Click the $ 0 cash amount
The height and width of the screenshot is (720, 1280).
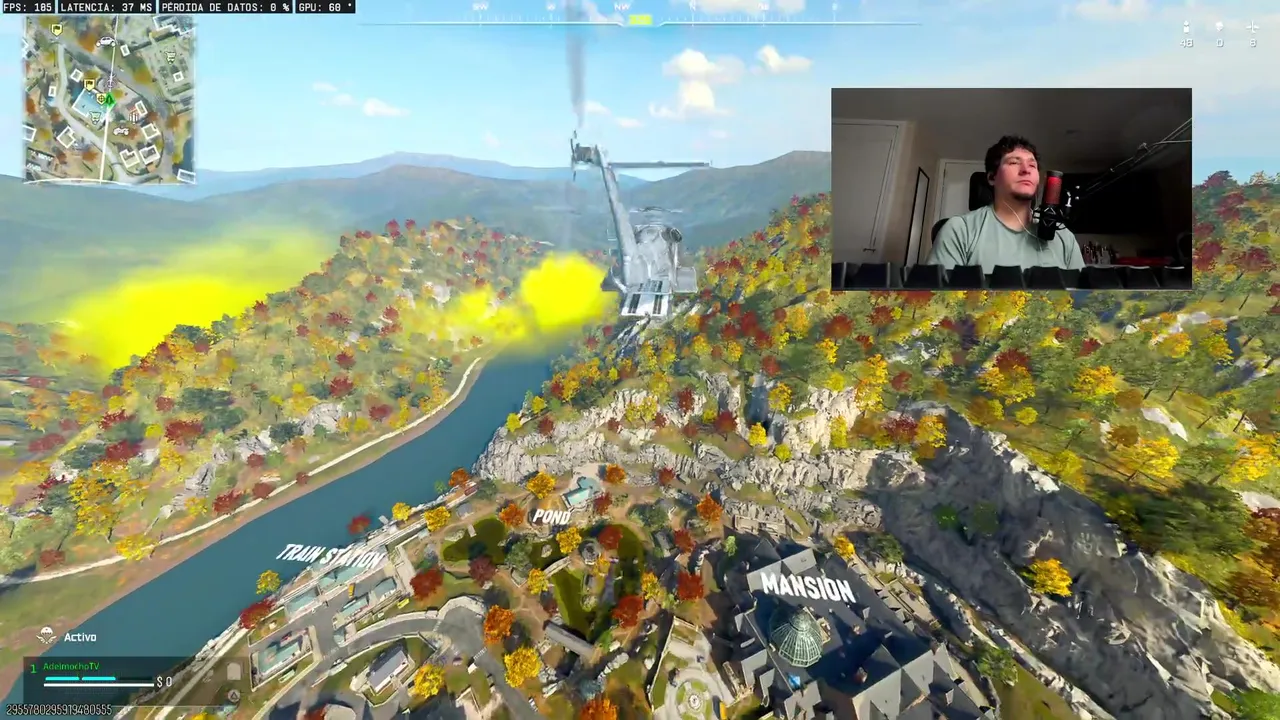pos(164,682)
